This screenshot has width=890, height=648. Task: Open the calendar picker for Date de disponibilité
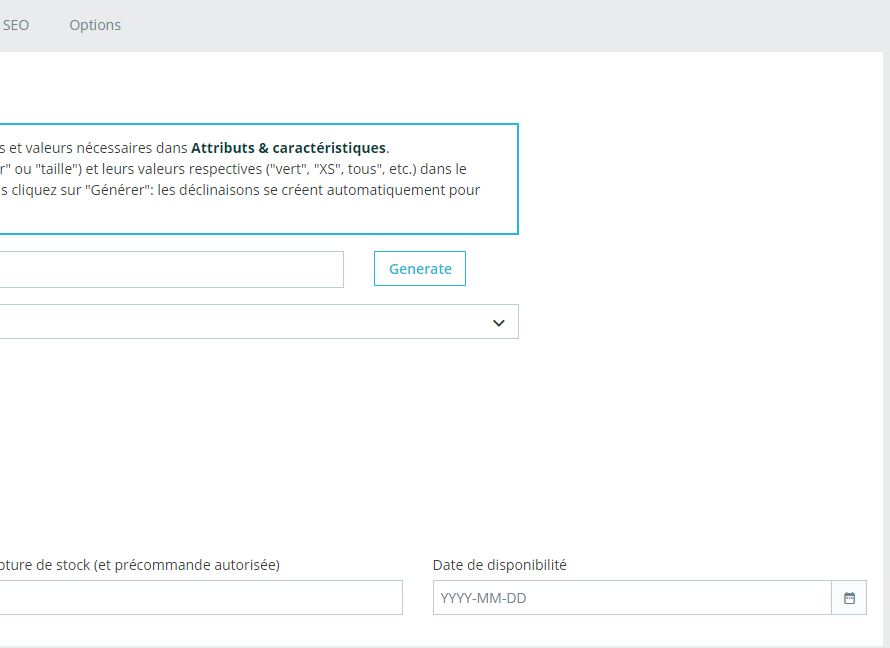pyautogui.click(x=849, y=597)
